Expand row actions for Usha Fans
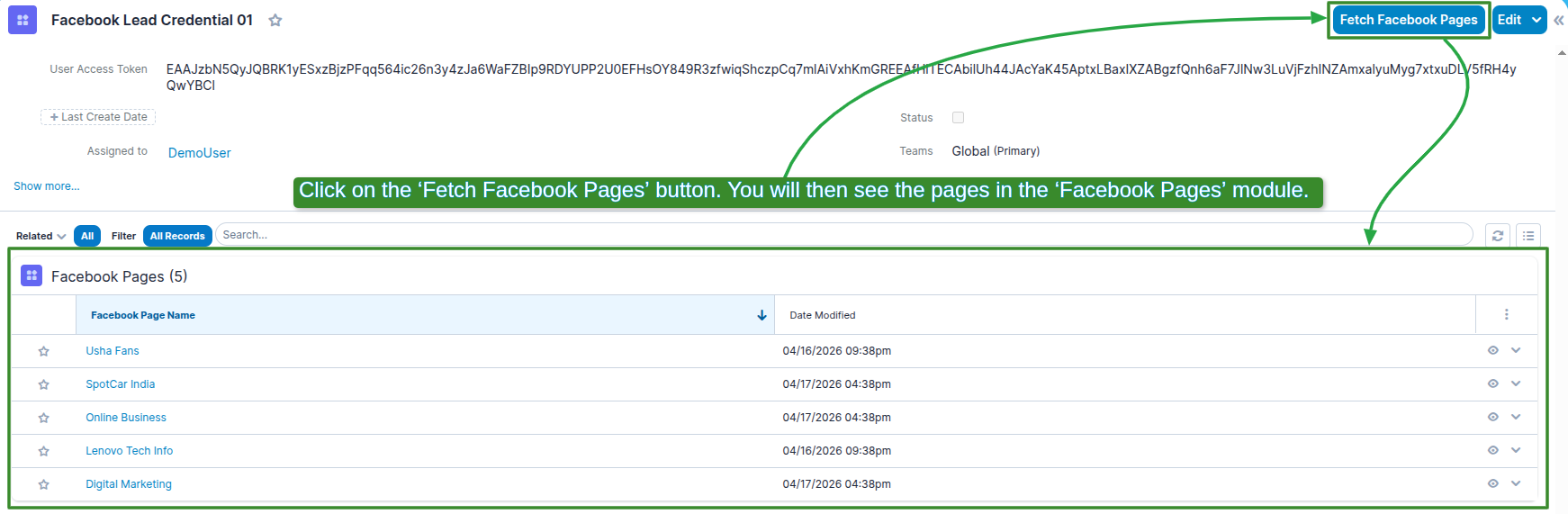Viewport: 1568px width, 514px height. 1516,350
